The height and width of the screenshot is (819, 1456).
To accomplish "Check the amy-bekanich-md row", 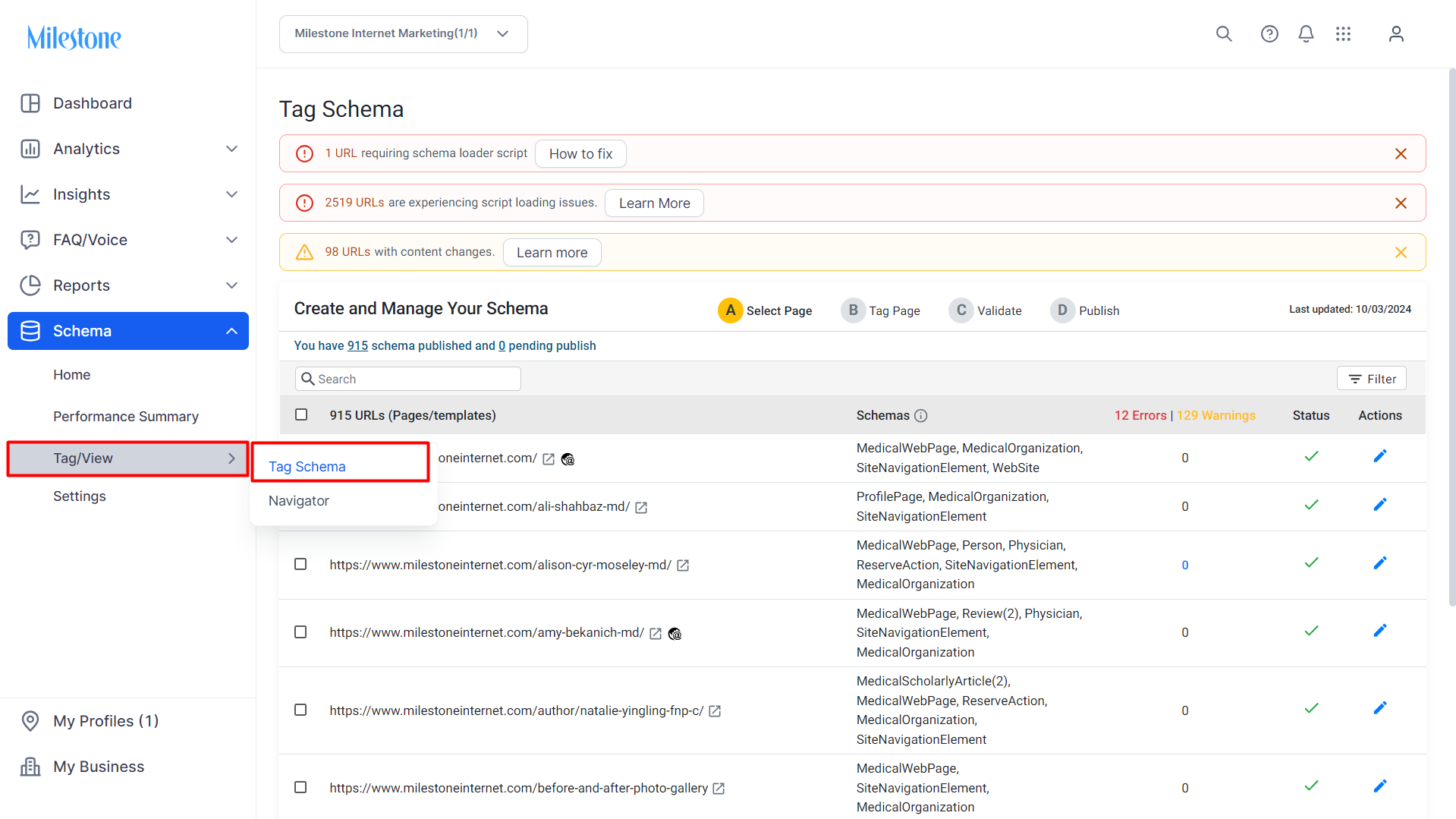I will (300, 632).
